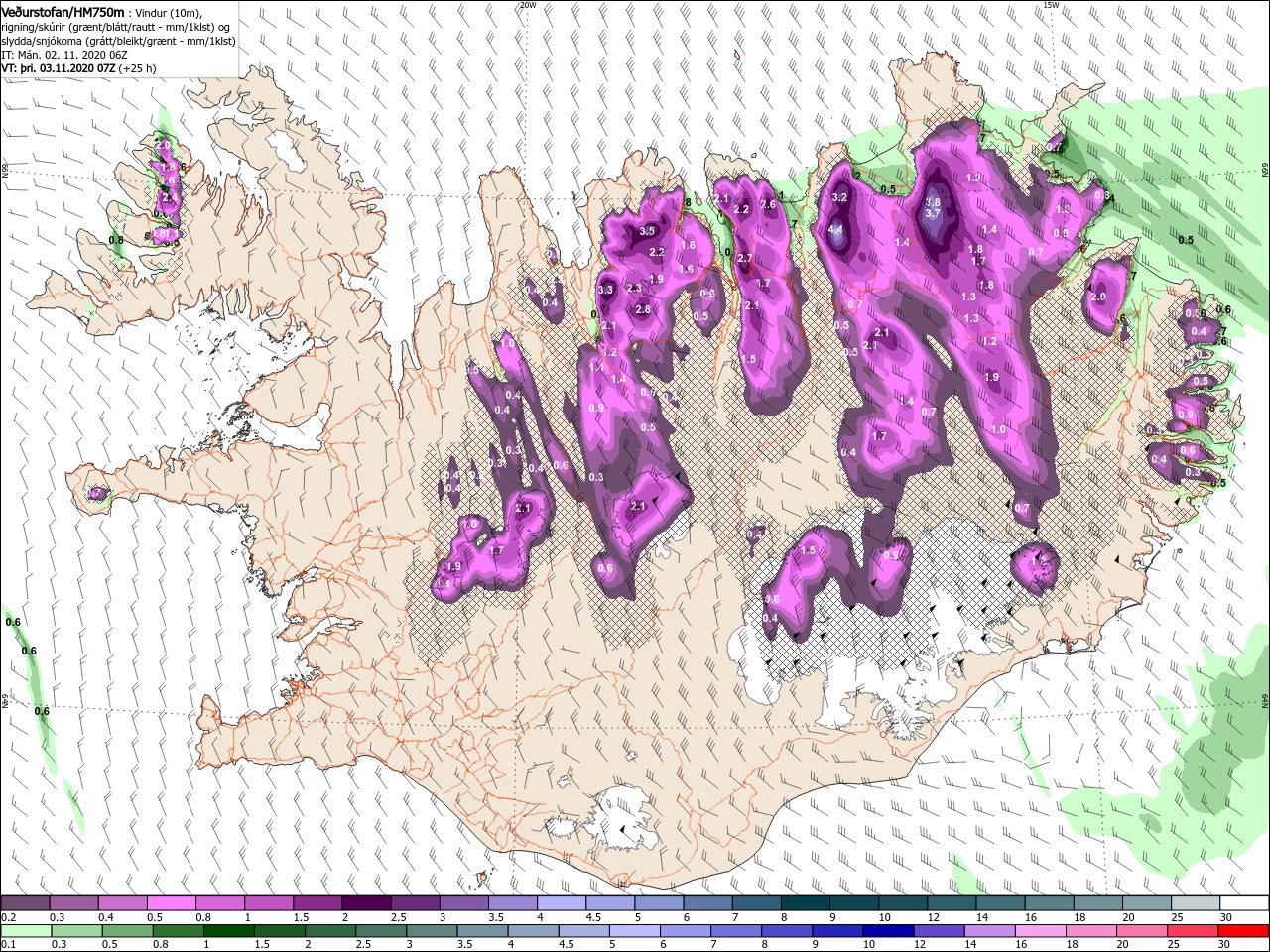Click the snow legend label '0.2'
The width and height of the screenshot is (1270, 952).
(x=8, y=917)
